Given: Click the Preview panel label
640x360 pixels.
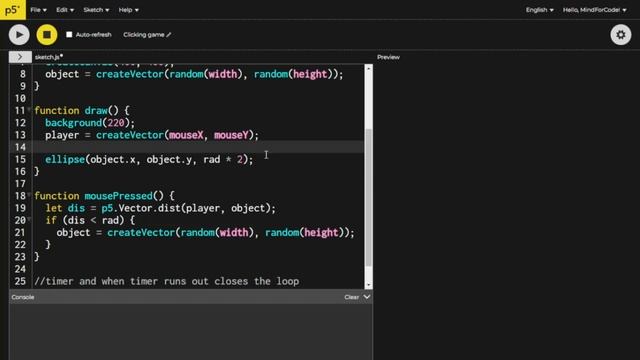Looking at the screenshot, I should [388, 57].
